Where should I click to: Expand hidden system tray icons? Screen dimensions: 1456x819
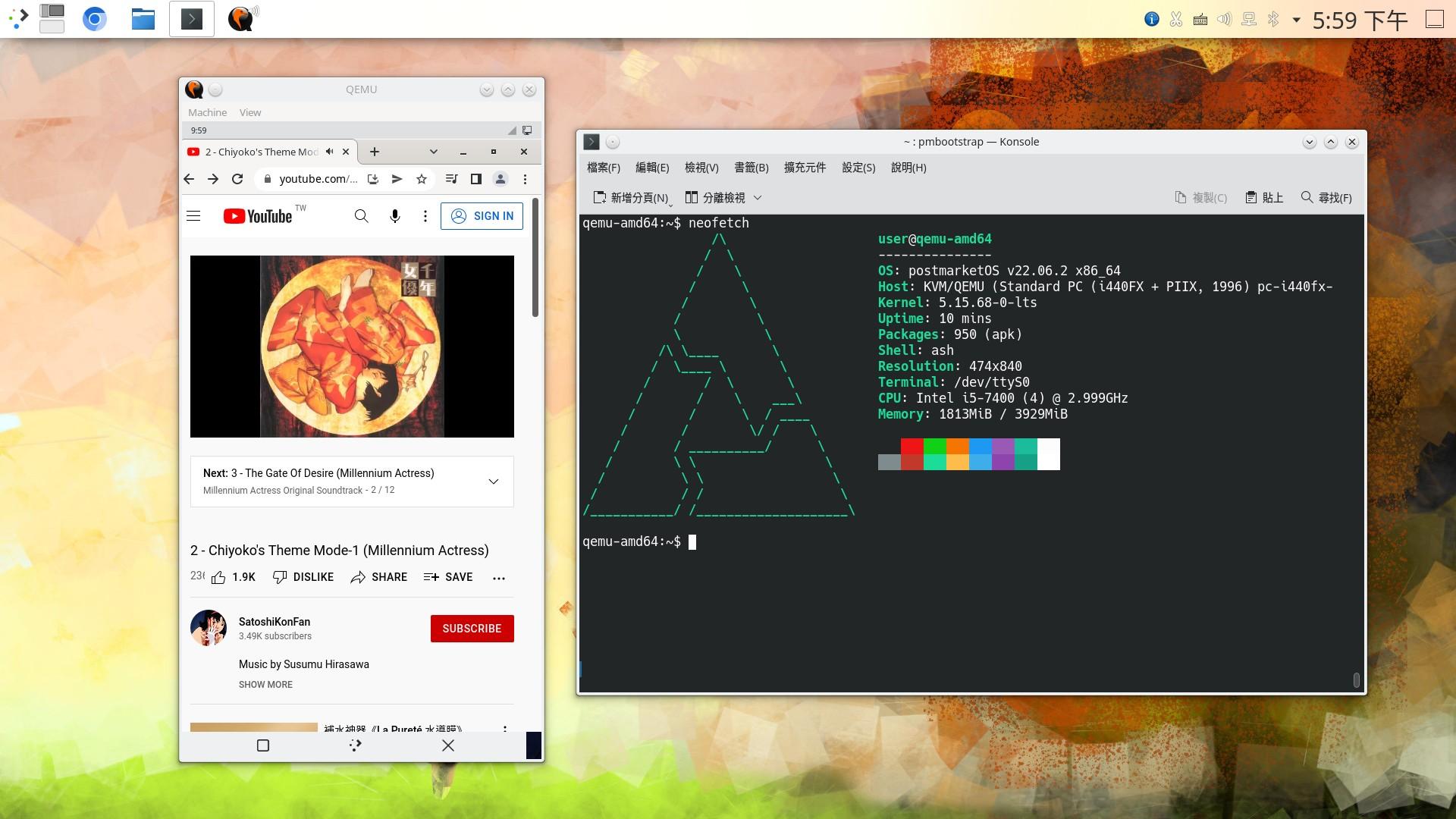pyautogui.click(x=1296, y=20)
